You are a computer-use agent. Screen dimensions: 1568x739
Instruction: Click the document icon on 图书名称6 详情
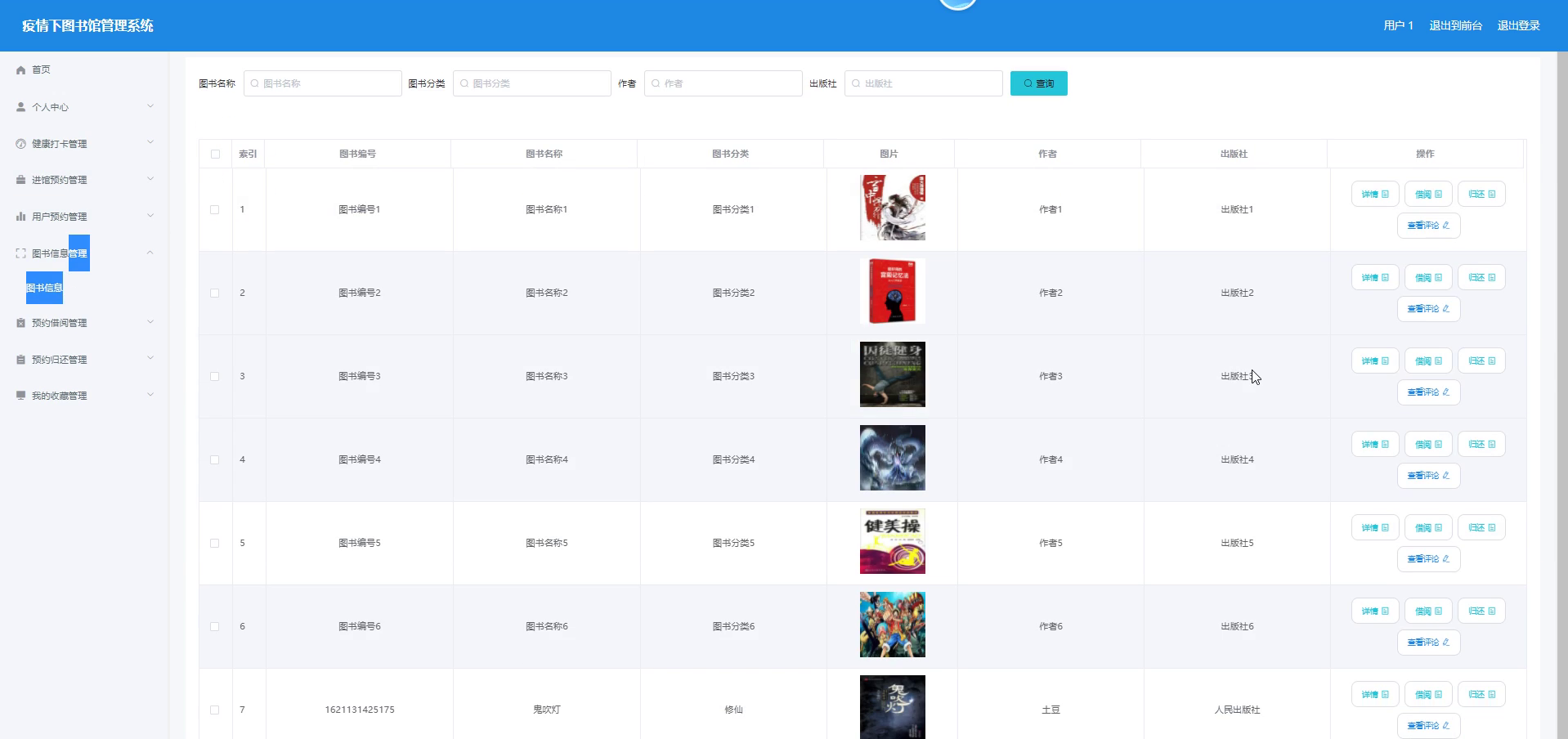(1385, 611)
